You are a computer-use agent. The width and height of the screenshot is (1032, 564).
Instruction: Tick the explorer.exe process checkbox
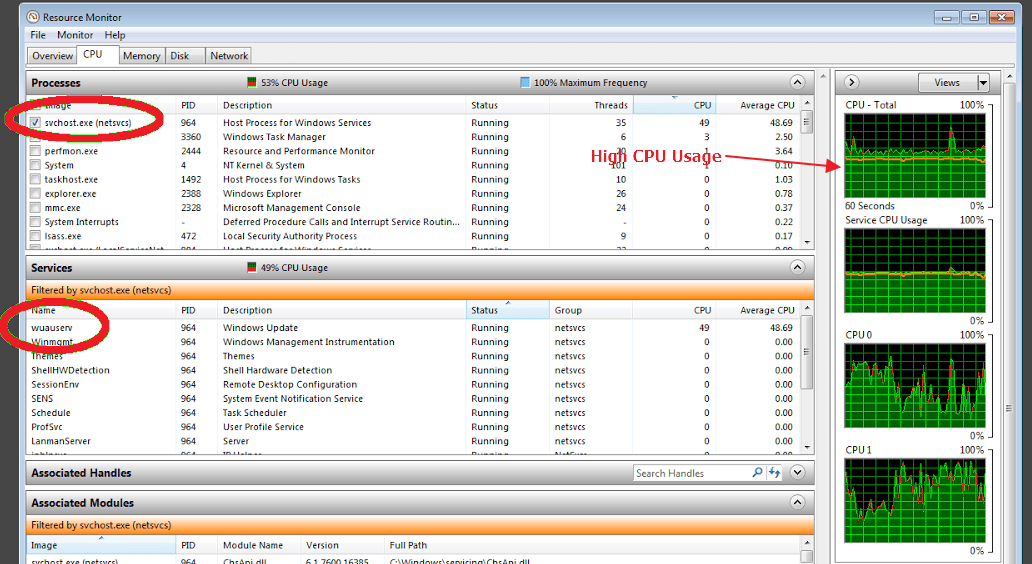point(36,194)
